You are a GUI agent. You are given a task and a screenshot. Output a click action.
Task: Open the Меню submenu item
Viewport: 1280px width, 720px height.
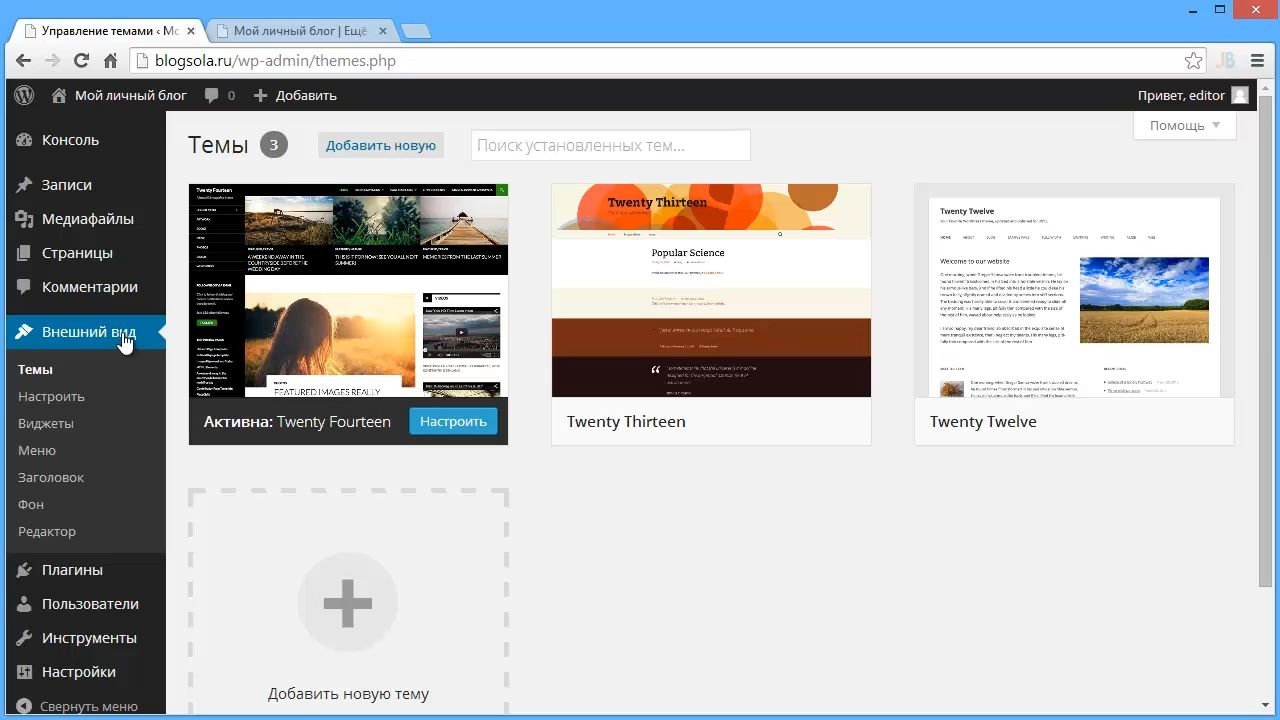tap(37, 450)
